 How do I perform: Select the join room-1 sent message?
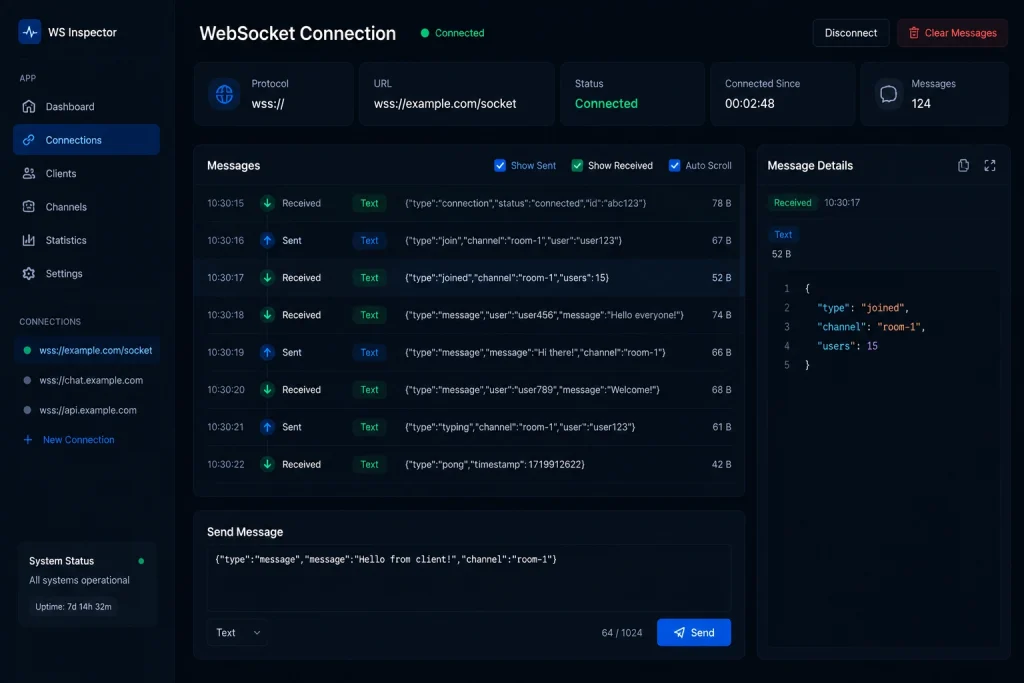pos(469,240)
